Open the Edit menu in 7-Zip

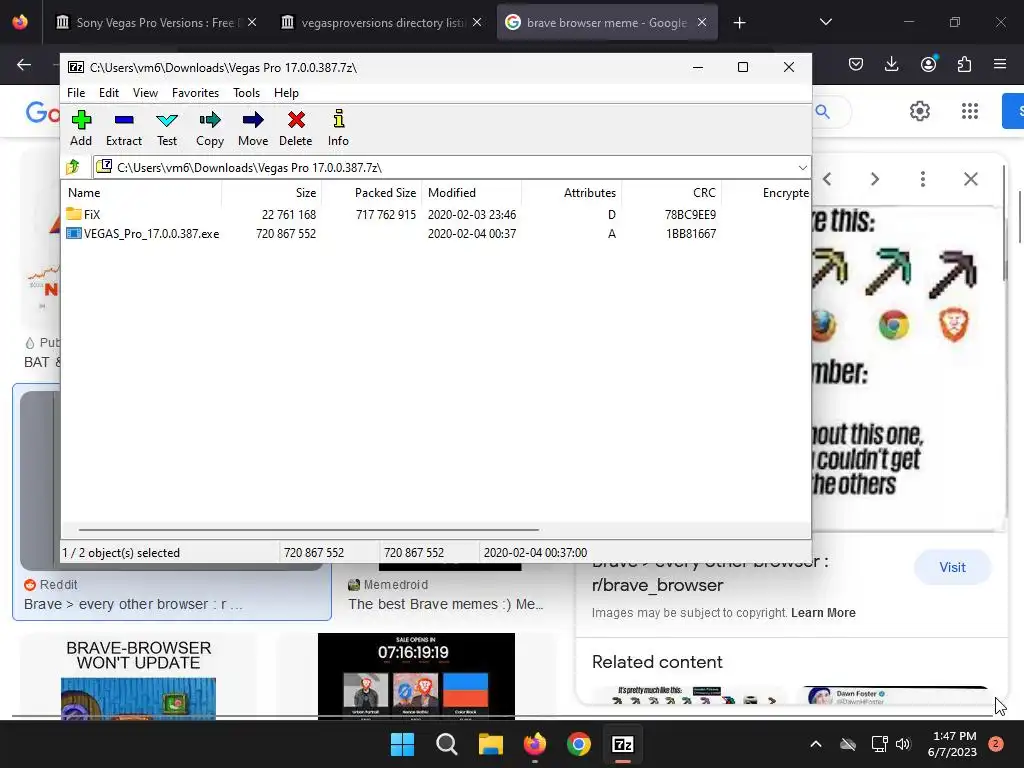108,93
